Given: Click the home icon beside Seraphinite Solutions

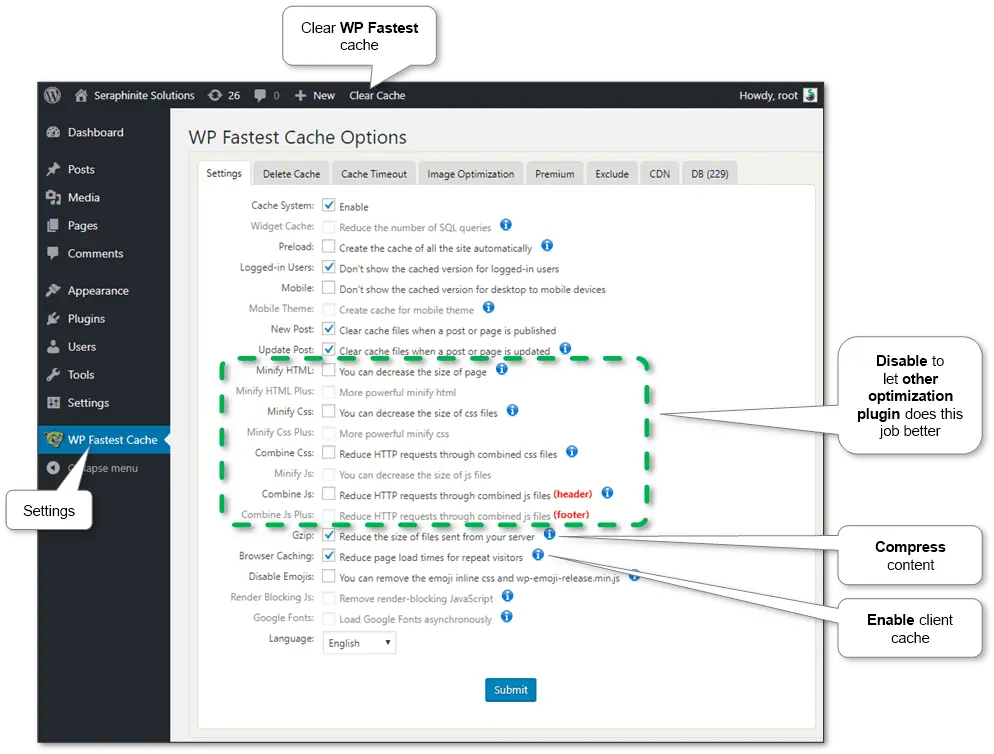Looking at the screenshot, I should pyautogui.click(x=81, y=95).
